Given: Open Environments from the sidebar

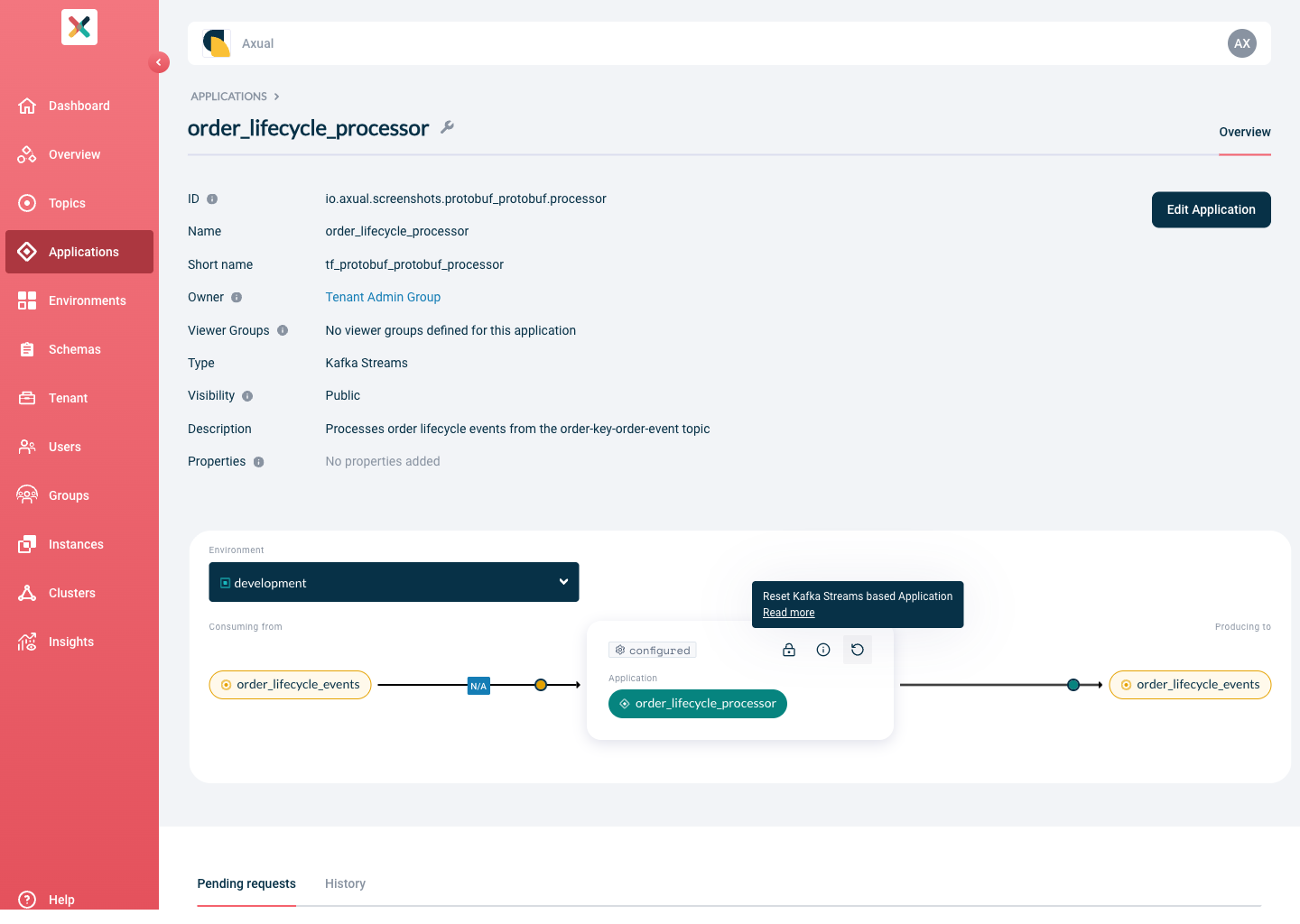Looking at the screenshot, I should (79, 300).
